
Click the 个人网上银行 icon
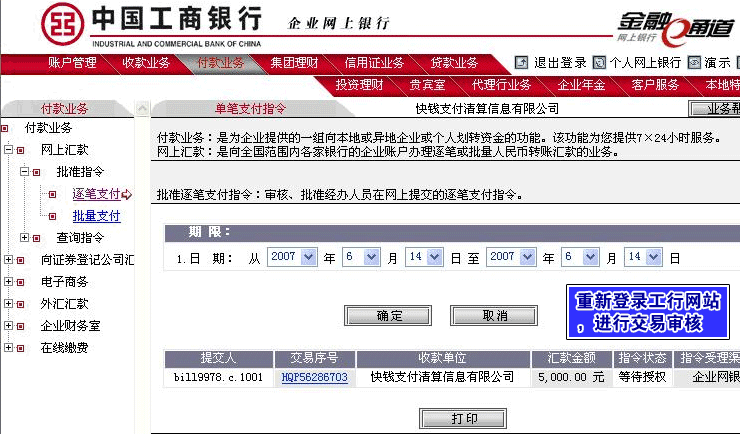(599, 62)
